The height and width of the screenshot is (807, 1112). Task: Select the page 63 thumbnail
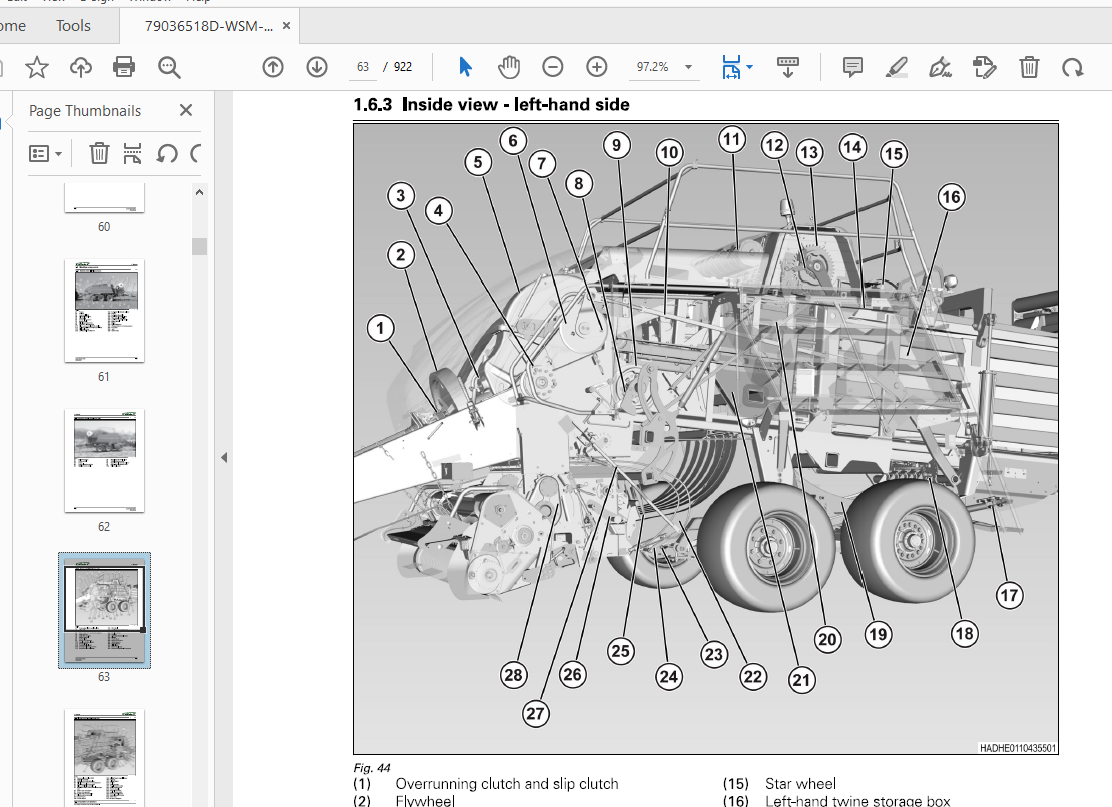point(104,611)
